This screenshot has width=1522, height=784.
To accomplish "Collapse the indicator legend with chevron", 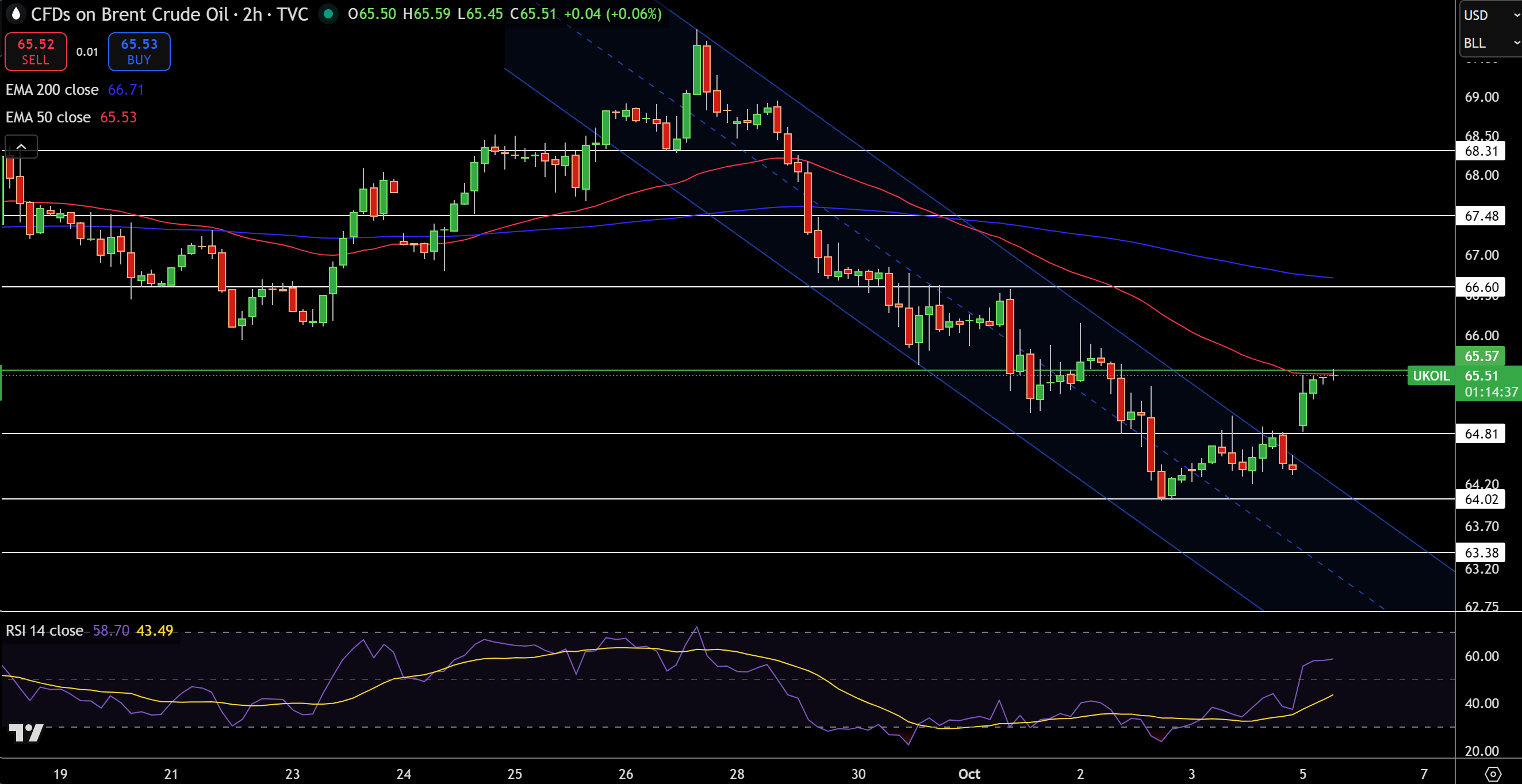I will pyautogui.click(x=21, y=147).
